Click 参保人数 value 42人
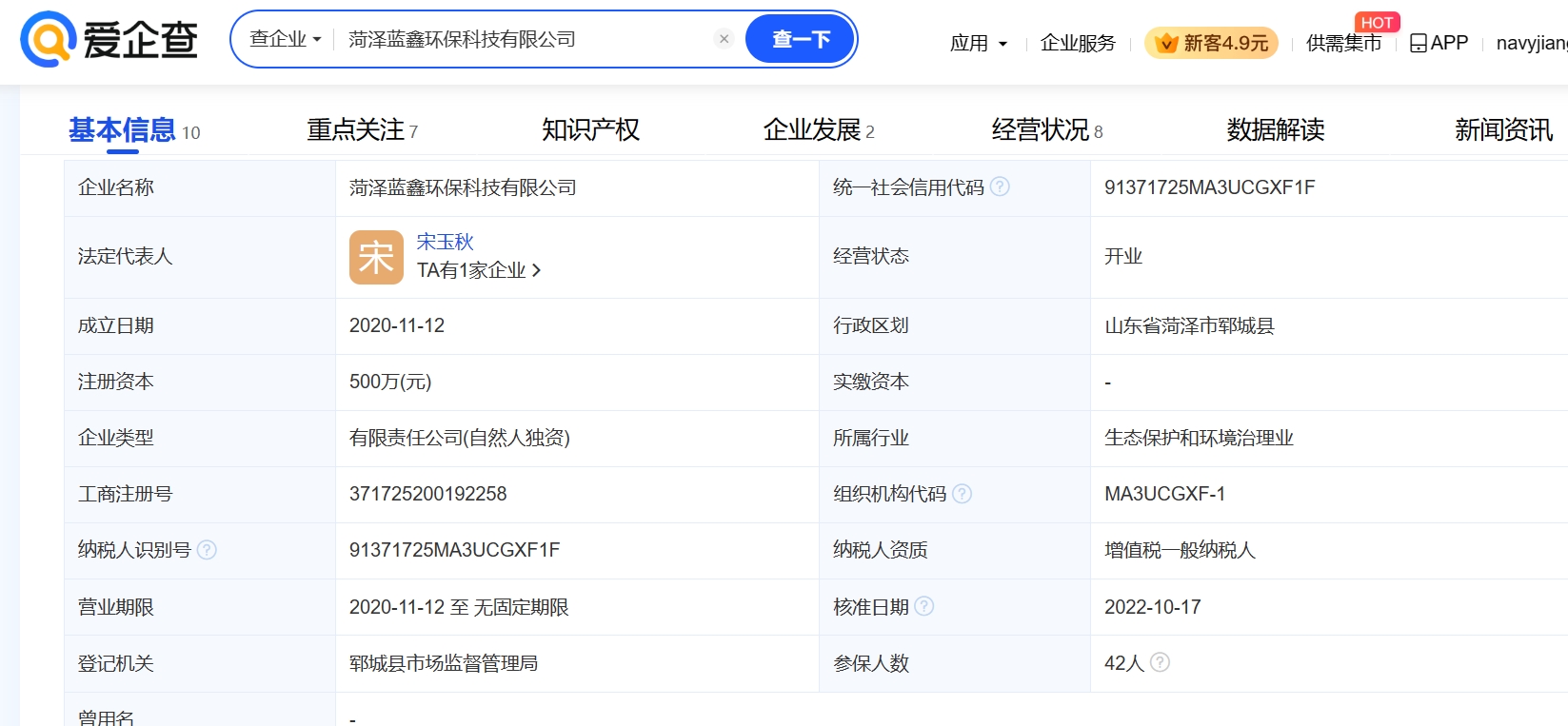This screenshot has width=1568, height=726. click(x=1124, y=663)
